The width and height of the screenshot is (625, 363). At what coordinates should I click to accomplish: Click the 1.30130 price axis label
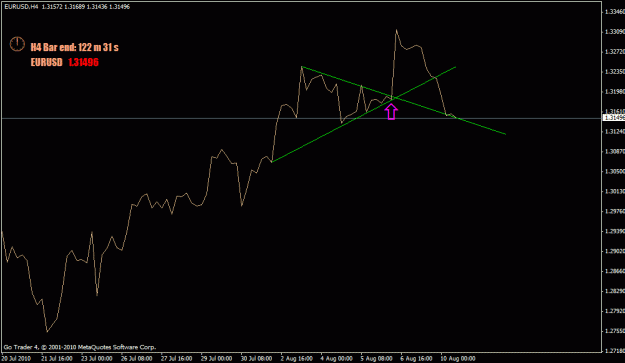[615, 191]
